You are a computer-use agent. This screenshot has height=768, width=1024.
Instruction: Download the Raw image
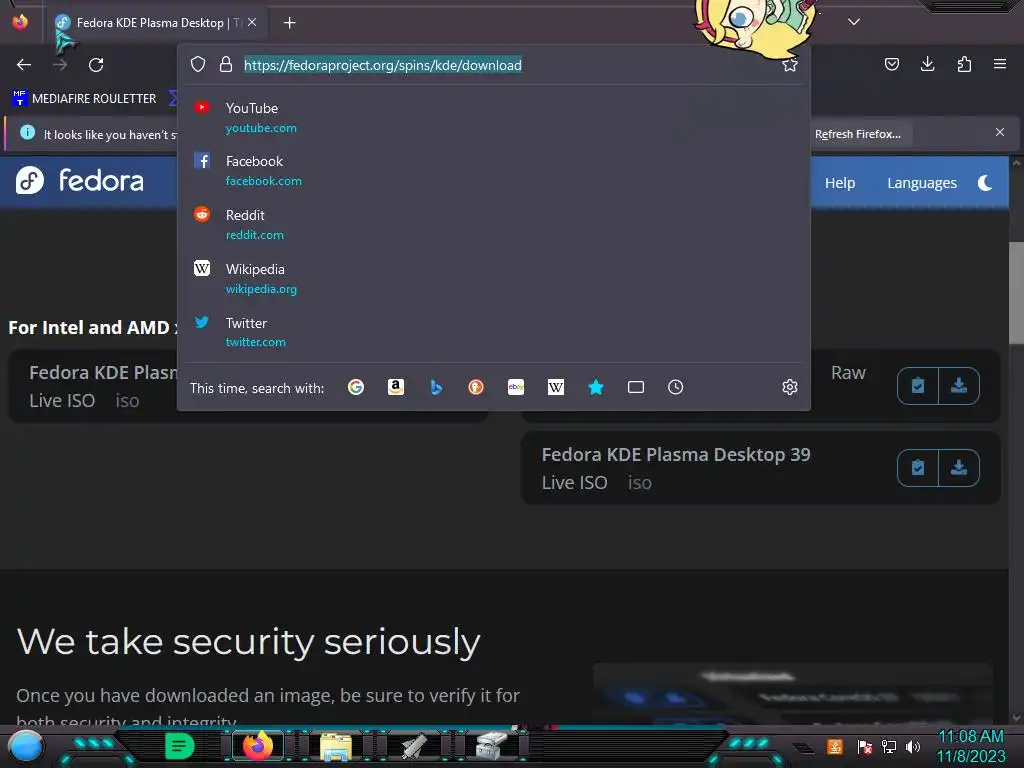tap(959, 386)
